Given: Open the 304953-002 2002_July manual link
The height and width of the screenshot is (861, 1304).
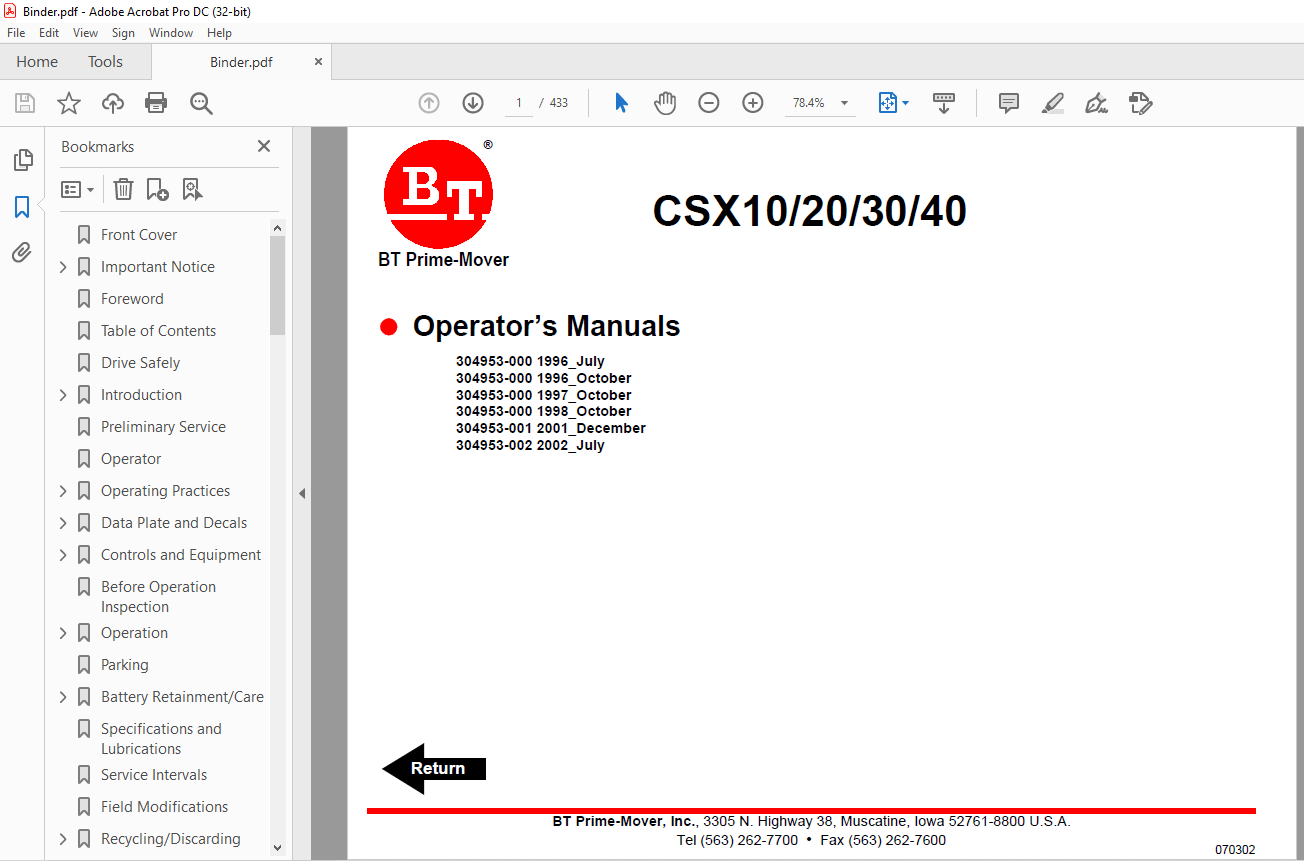Looking at the screenshot, I should point(530,445).
